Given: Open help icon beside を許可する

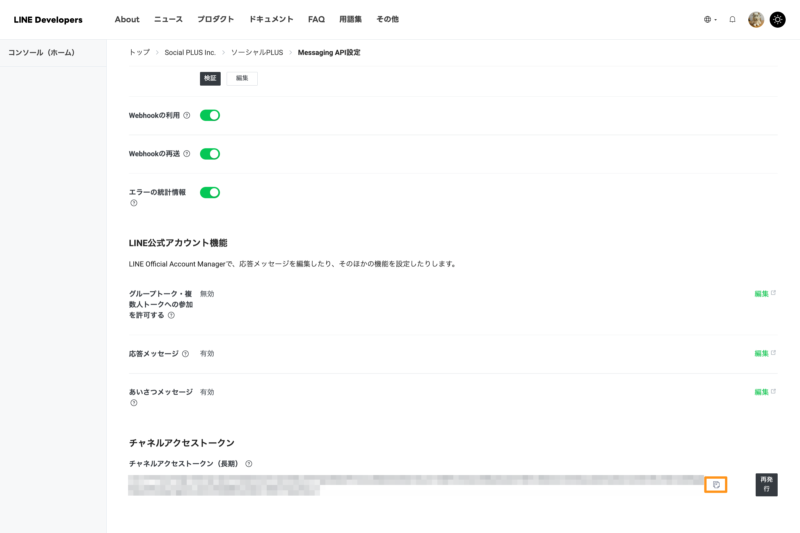Looking at the screenshot, I should click(x=171, y=315).
